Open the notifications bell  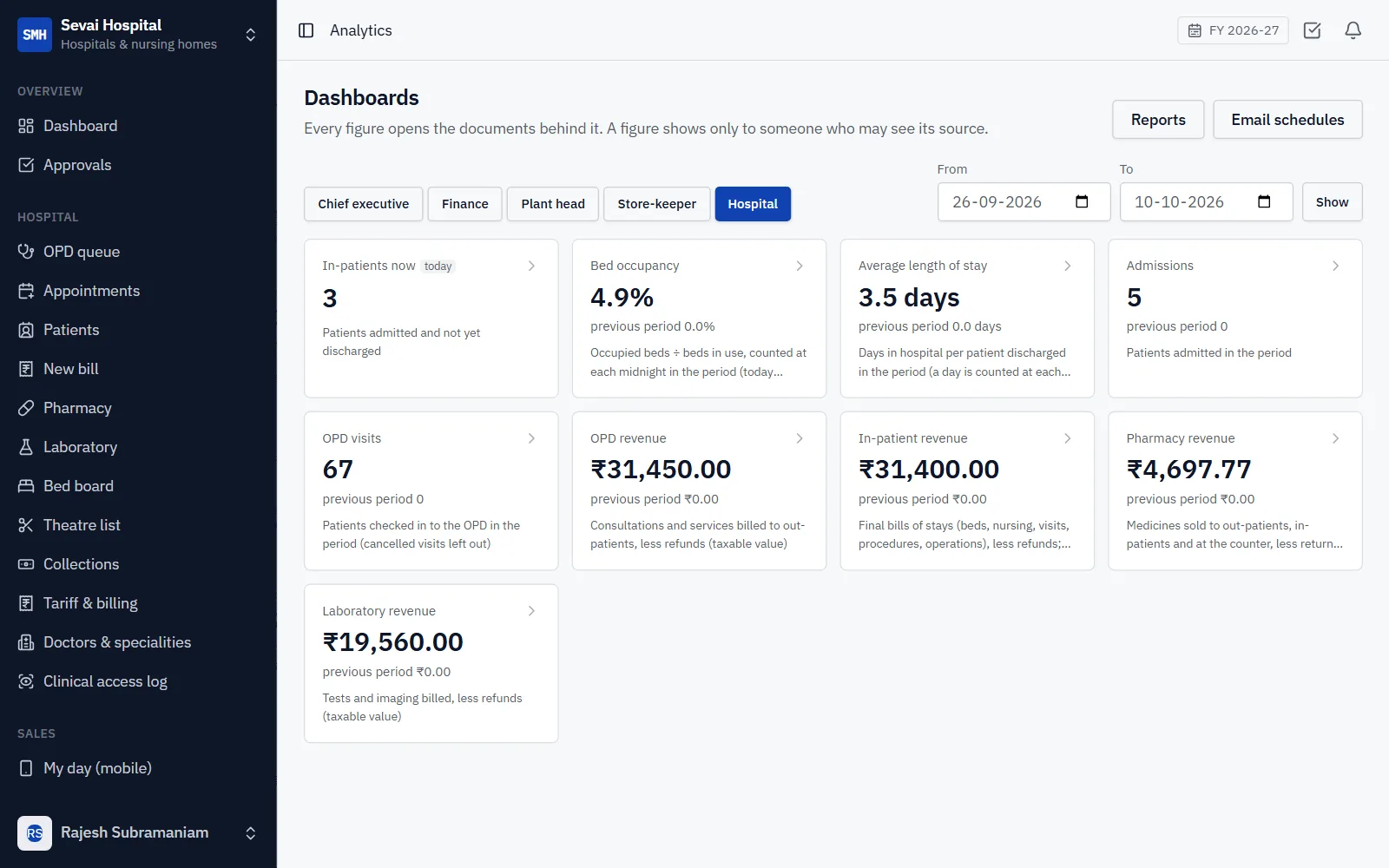coord(1353,30)
